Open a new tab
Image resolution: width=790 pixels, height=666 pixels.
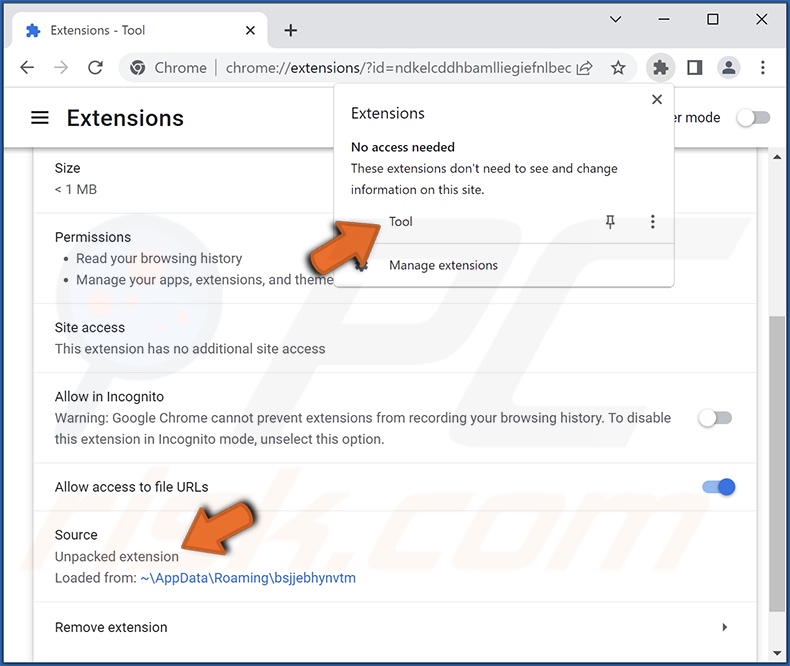point(291,30)
